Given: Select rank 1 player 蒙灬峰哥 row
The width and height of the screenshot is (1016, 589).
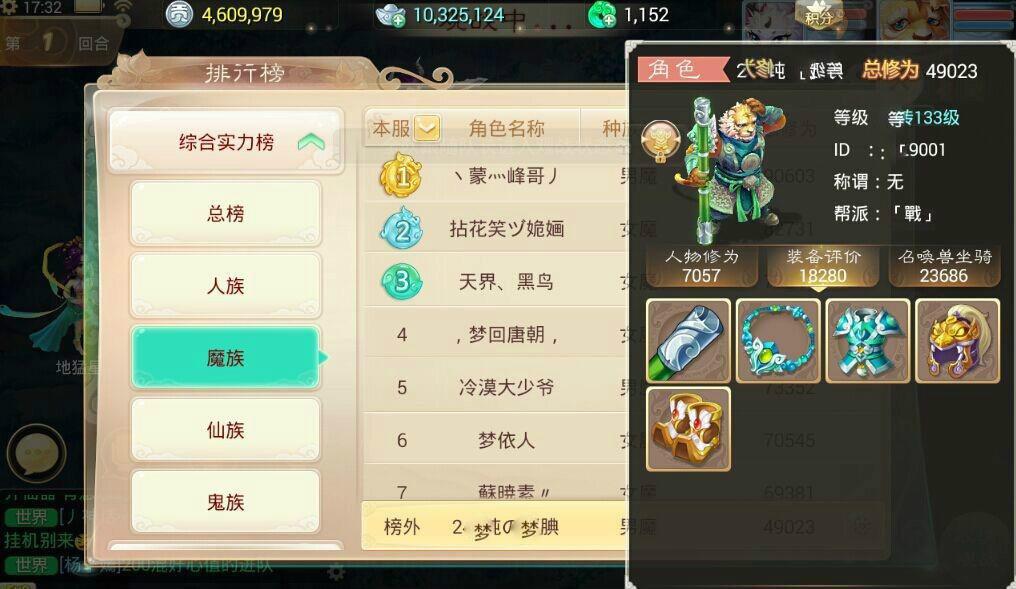Looking at the screenshot, I should [496, 176].
